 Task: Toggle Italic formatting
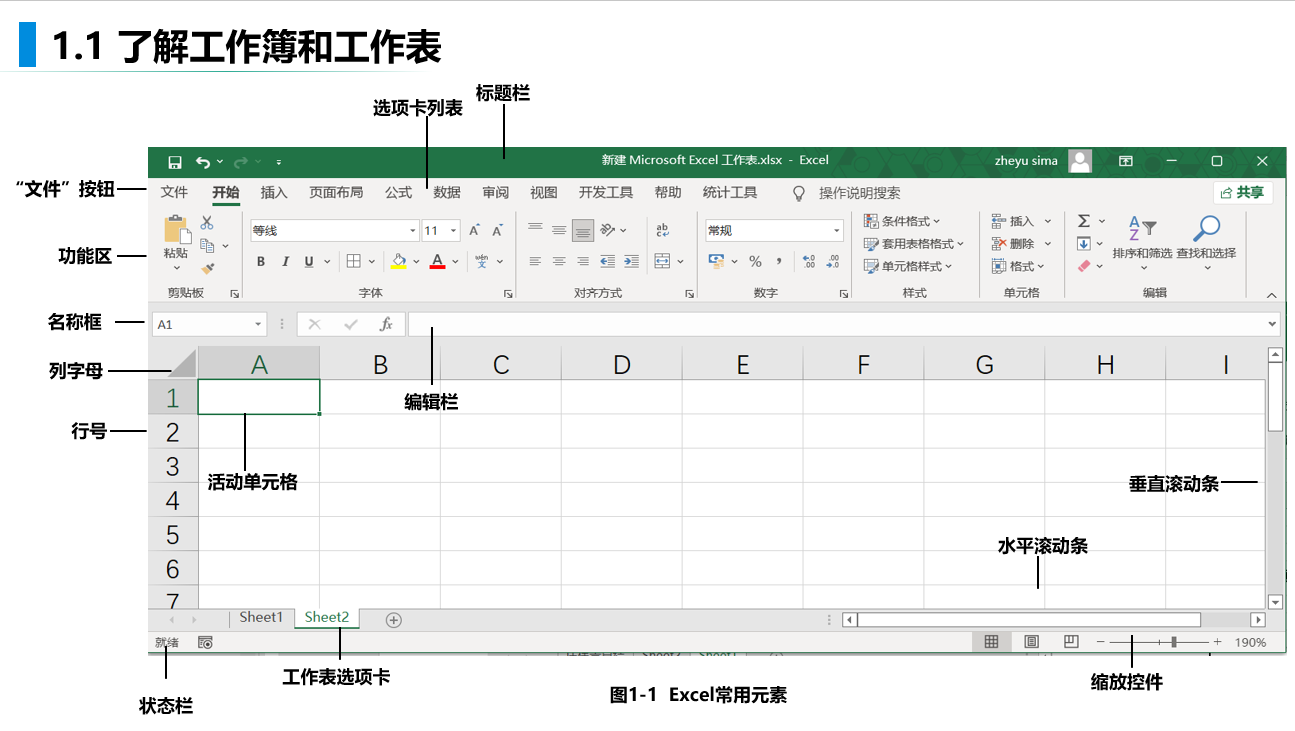pyautogui.click(x=285, y=262)
